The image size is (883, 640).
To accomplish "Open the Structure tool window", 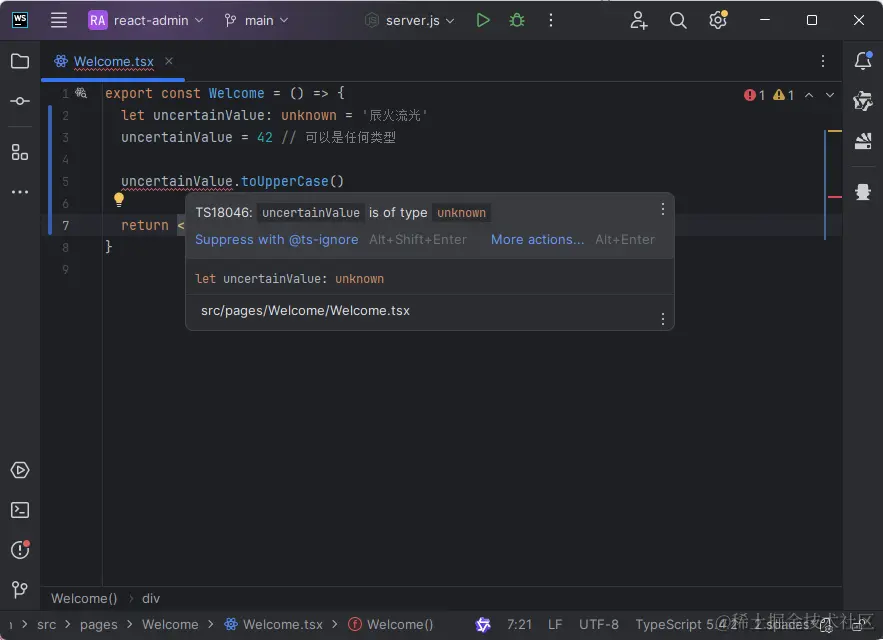I will click(20, 152).
